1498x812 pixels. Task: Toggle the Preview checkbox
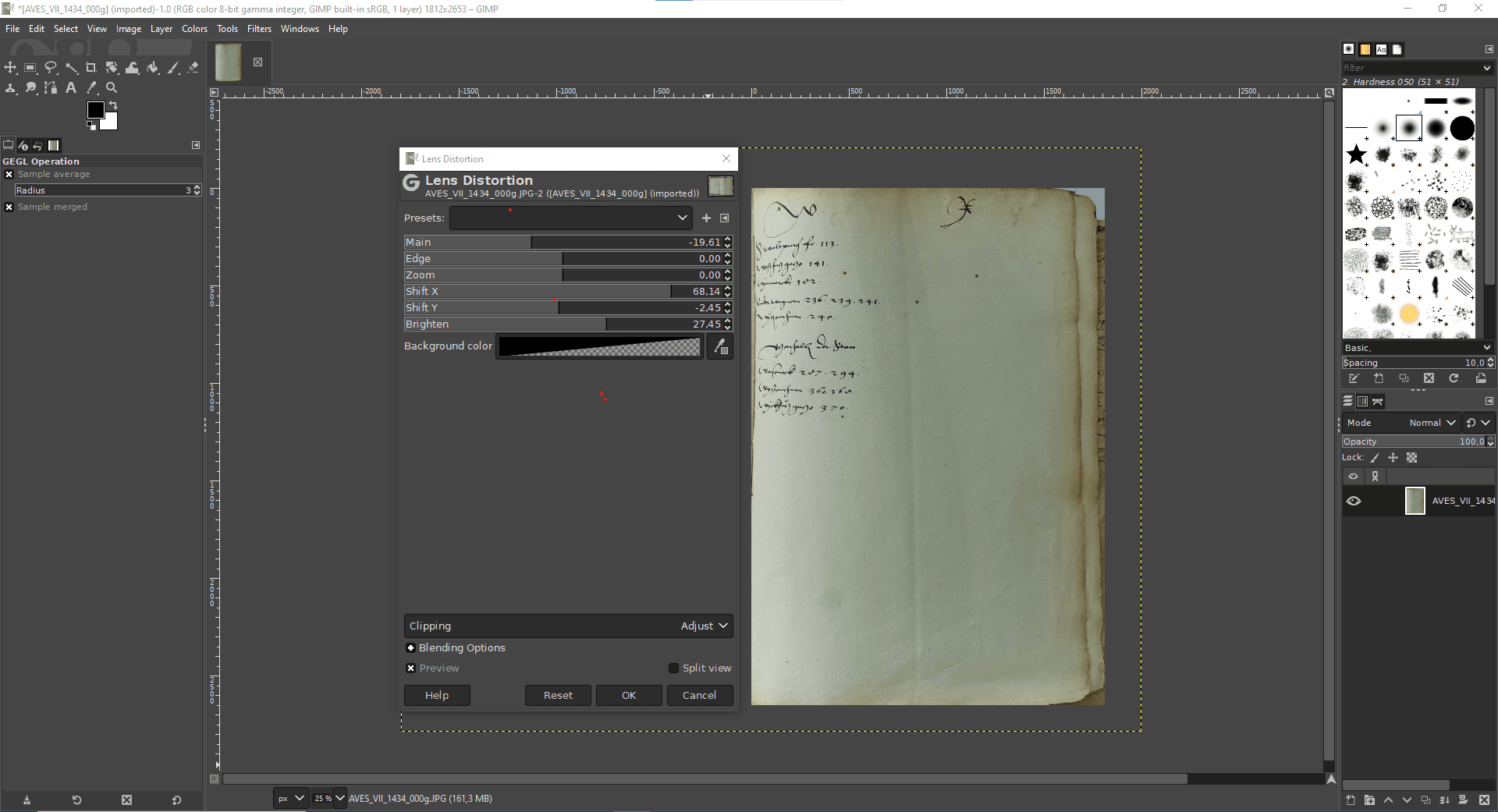coord(411,668)
